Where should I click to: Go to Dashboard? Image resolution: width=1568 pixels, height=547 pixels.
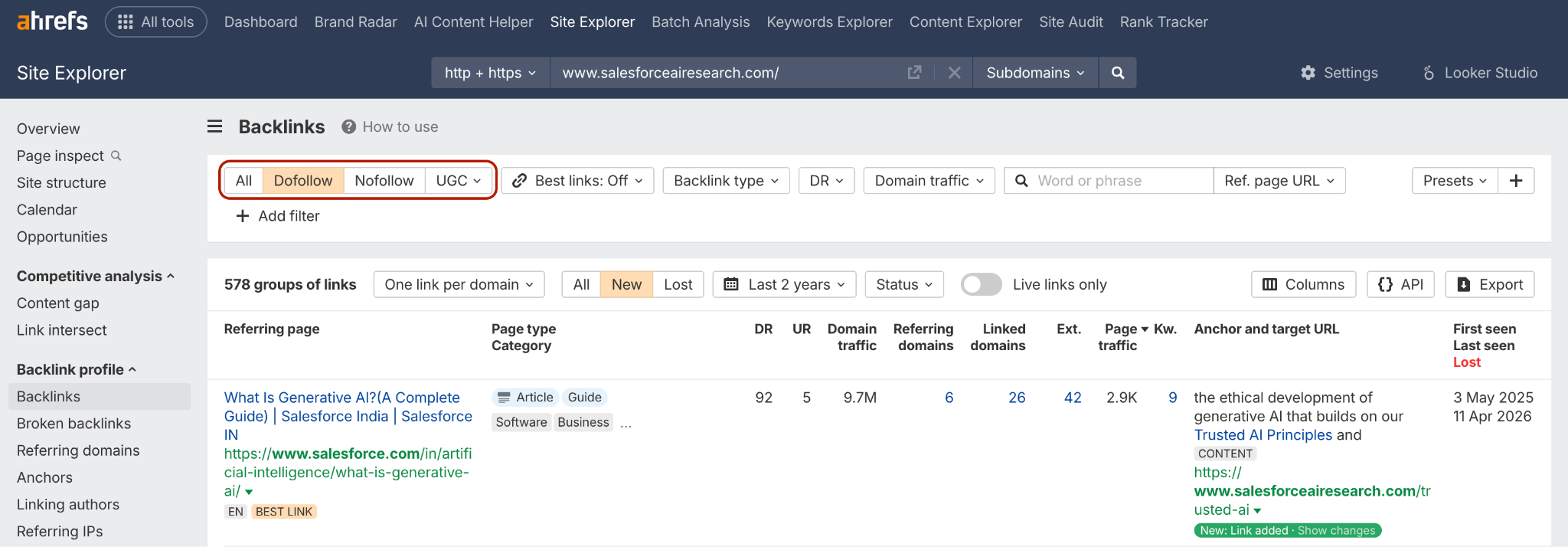click(260, 22)
